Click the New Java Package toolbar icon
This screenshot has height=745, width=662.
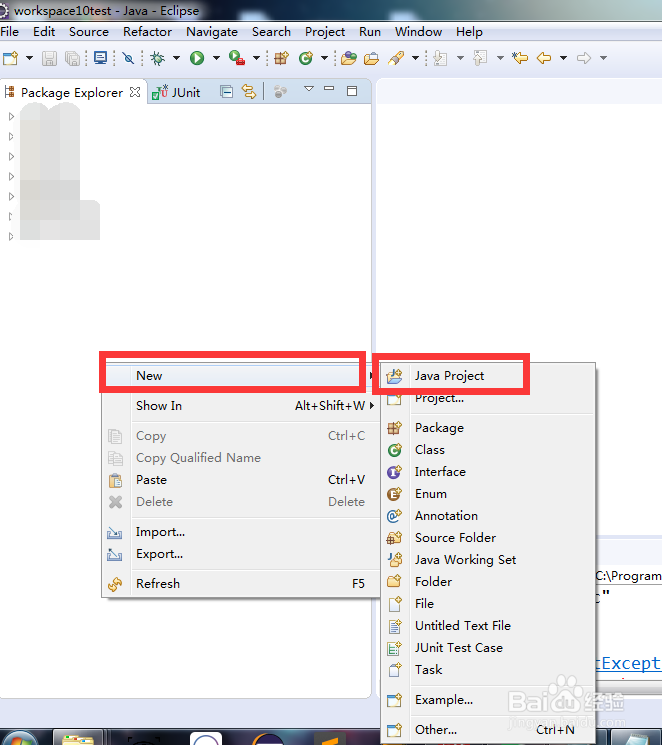(281, 58)
